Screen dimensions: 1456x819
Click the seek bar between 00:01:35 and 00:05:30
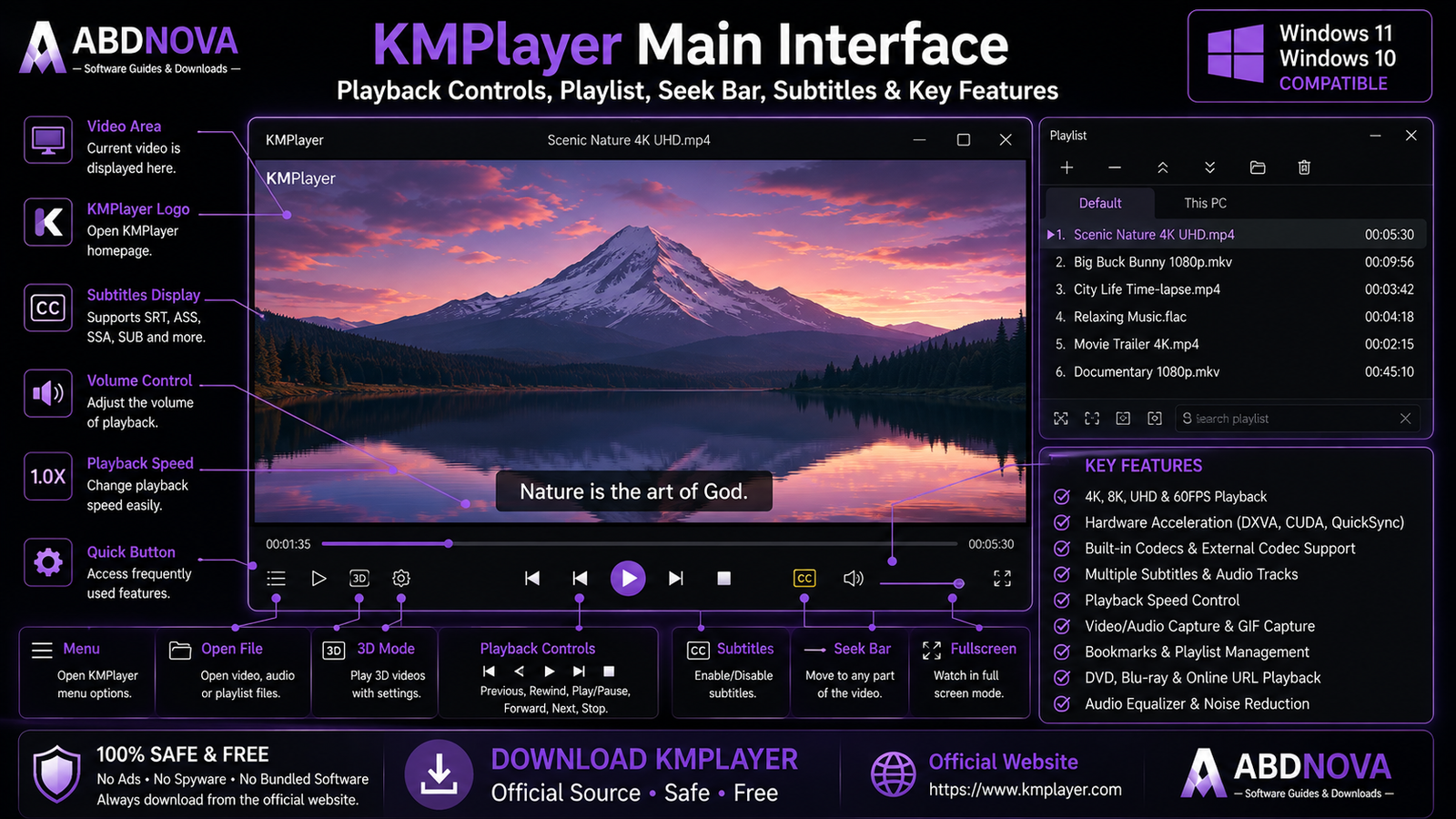[x=640, y=543]
